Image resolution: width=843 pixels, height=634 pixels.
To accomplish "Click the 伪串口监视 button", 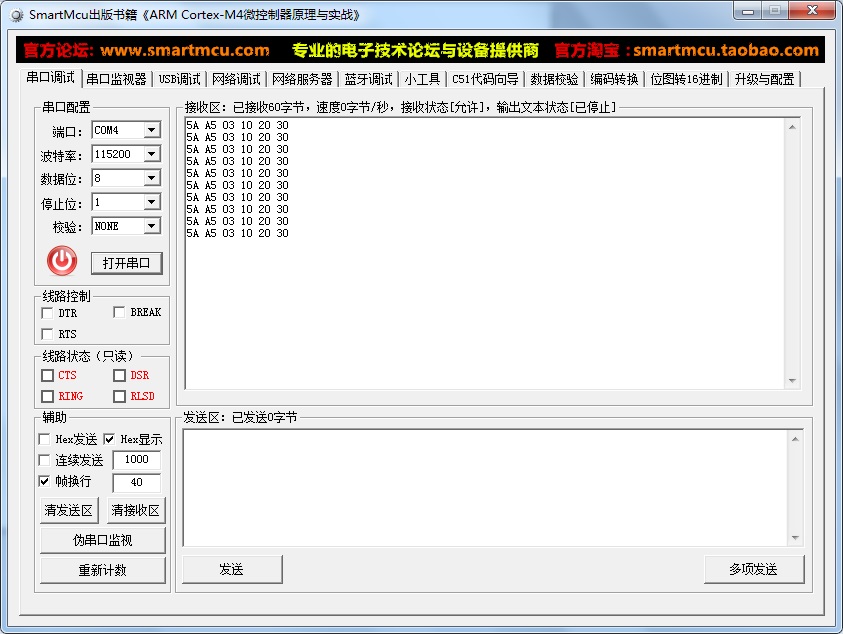I will coord(102,540).
